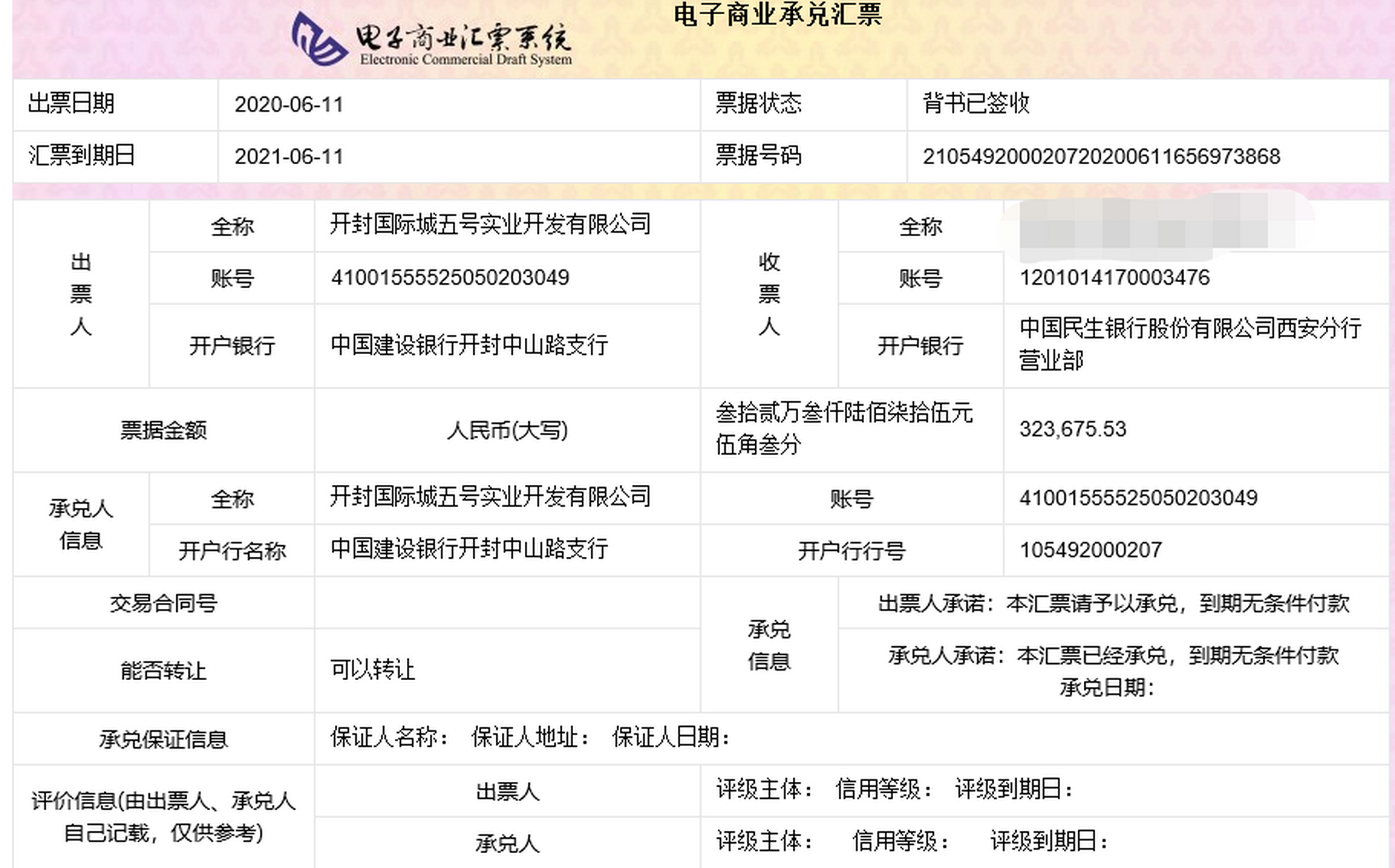This screenshot has height=868, width=1395.
Task: Select payee bank 中国民生银行股份有限公司西安分行营业部
Action: (x=1190, y=344)
